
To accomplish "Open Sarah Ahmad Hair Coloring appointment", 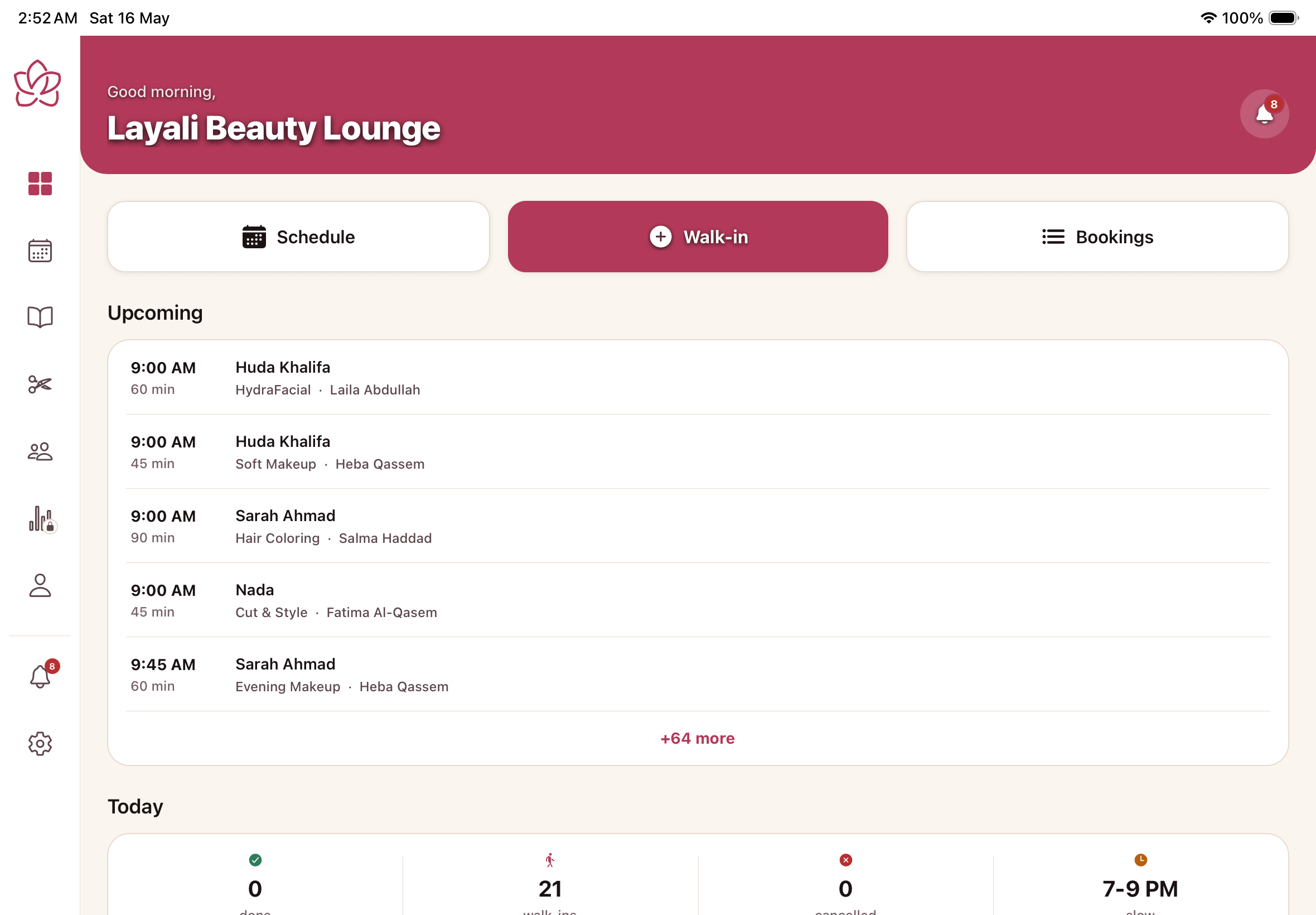I will 698,526.
